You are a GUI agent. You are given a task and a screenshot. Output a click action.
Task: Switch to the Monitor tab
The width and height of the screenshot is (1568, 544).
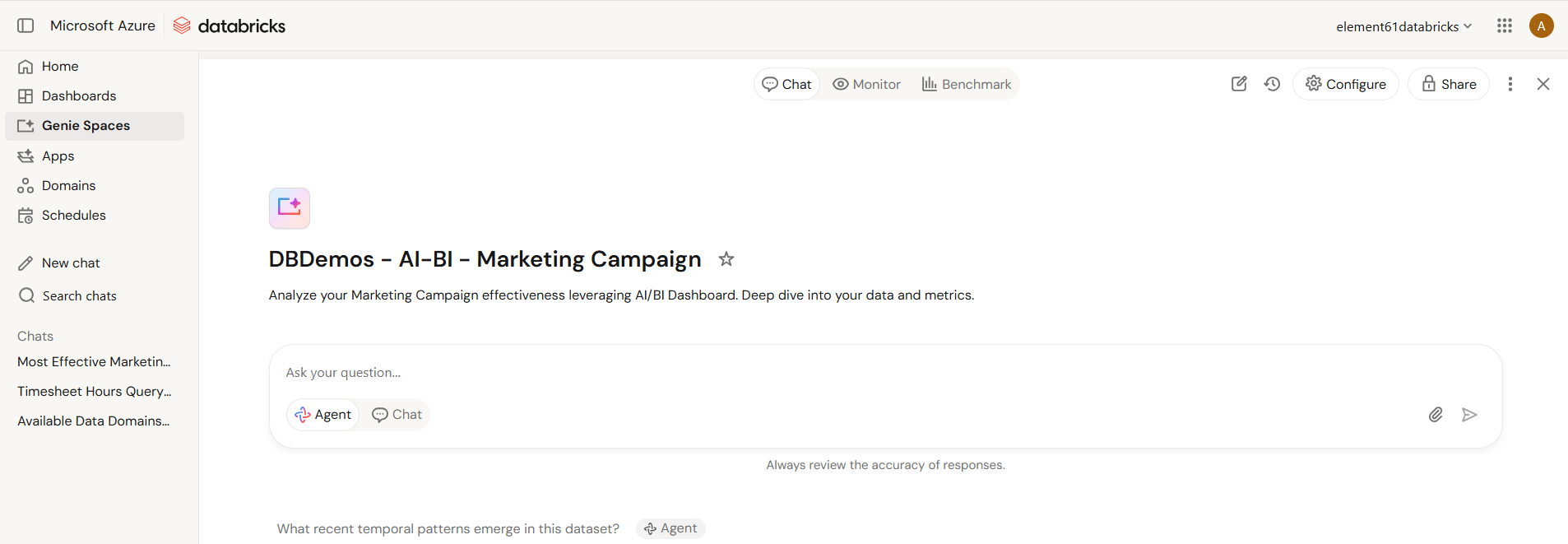(866, 84)
